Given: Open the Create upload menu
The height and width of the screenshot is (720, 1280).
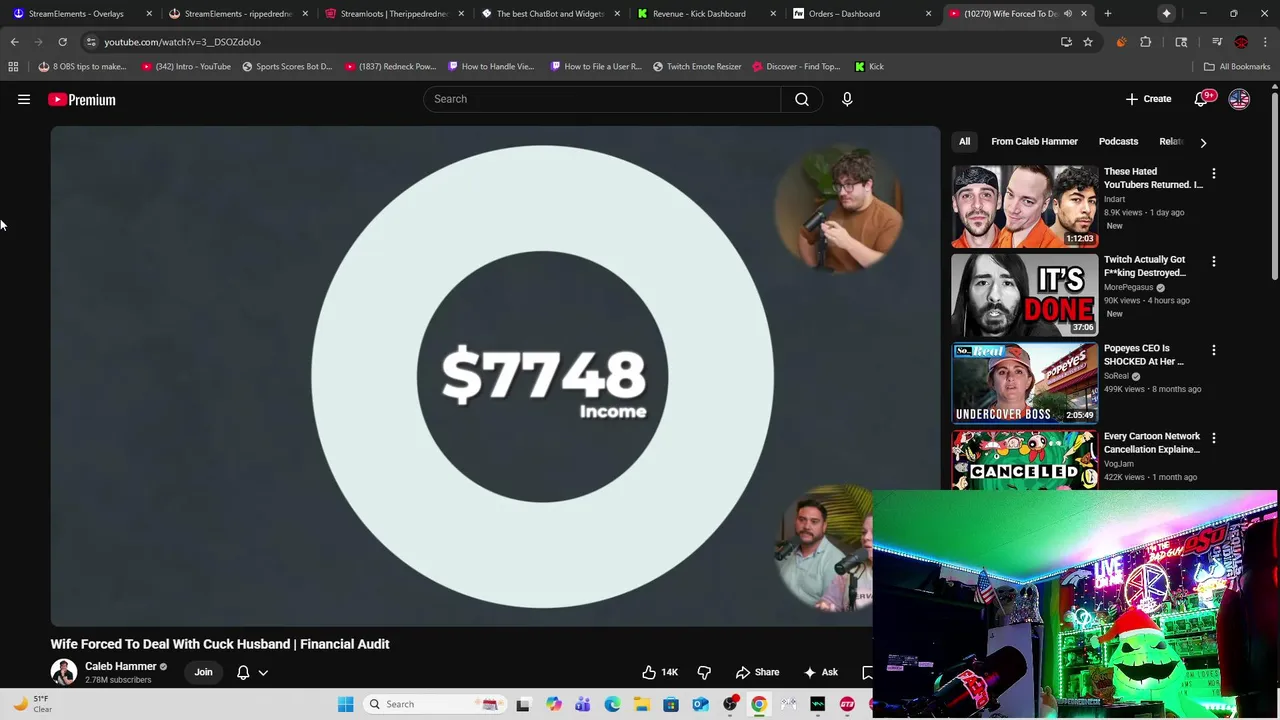Looking at the screenshot, I should tap(1148, 99).
